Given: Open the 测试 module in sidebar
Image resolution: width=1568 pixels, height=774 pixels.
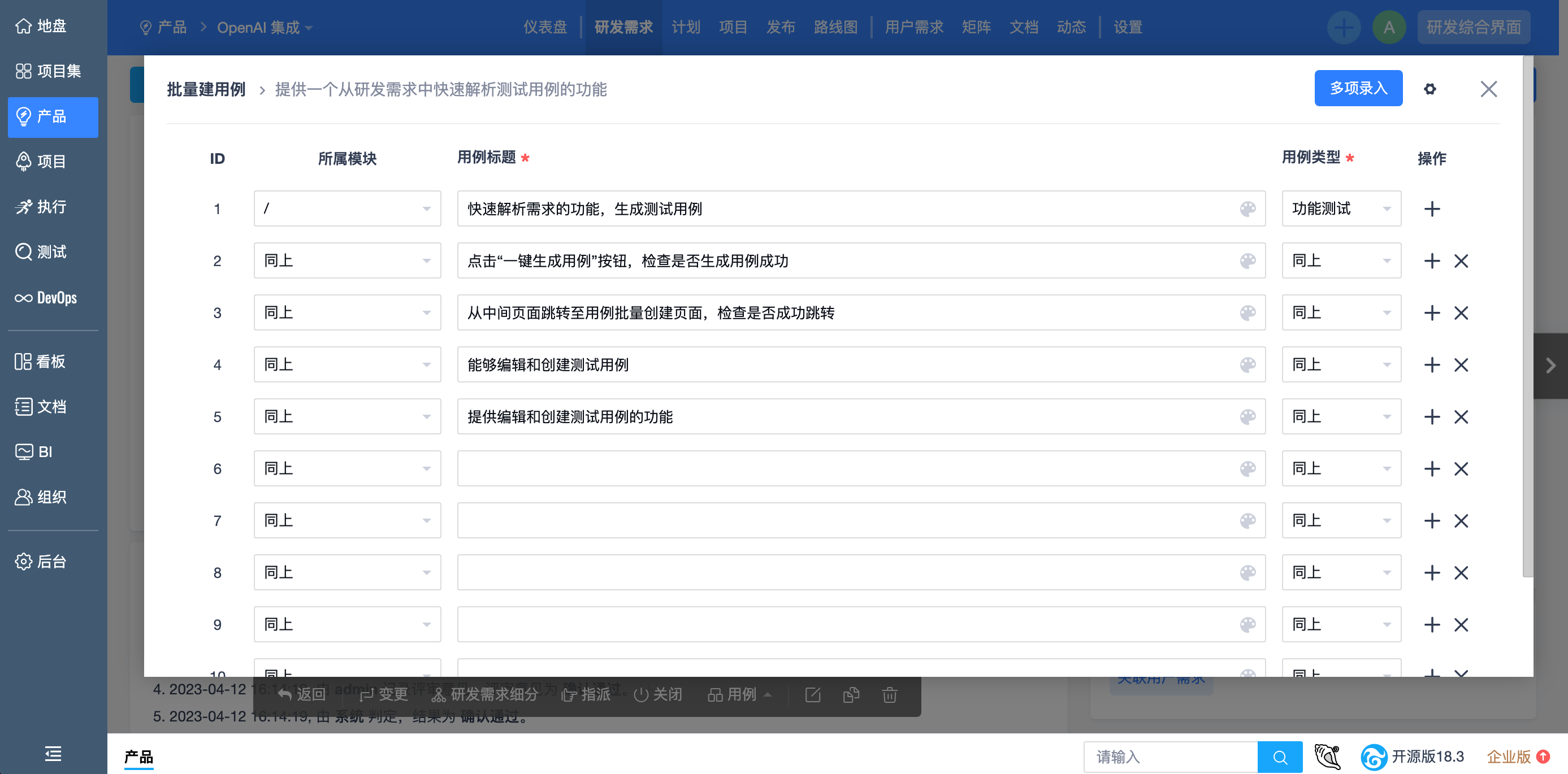Looking at the screenshot, I should (x=53, y=252).
